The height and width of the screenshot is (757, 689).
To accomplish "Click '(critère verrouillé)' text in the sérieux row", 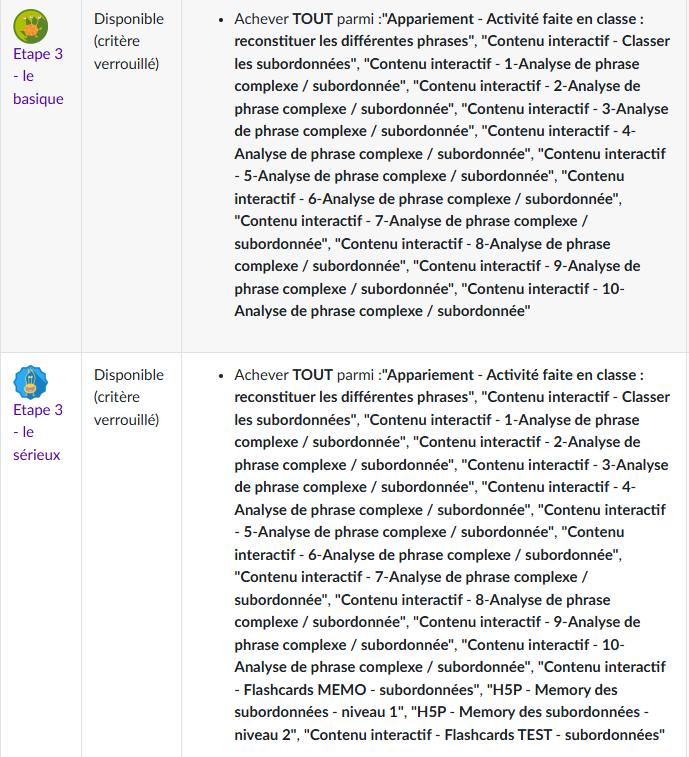I will 127,409.
